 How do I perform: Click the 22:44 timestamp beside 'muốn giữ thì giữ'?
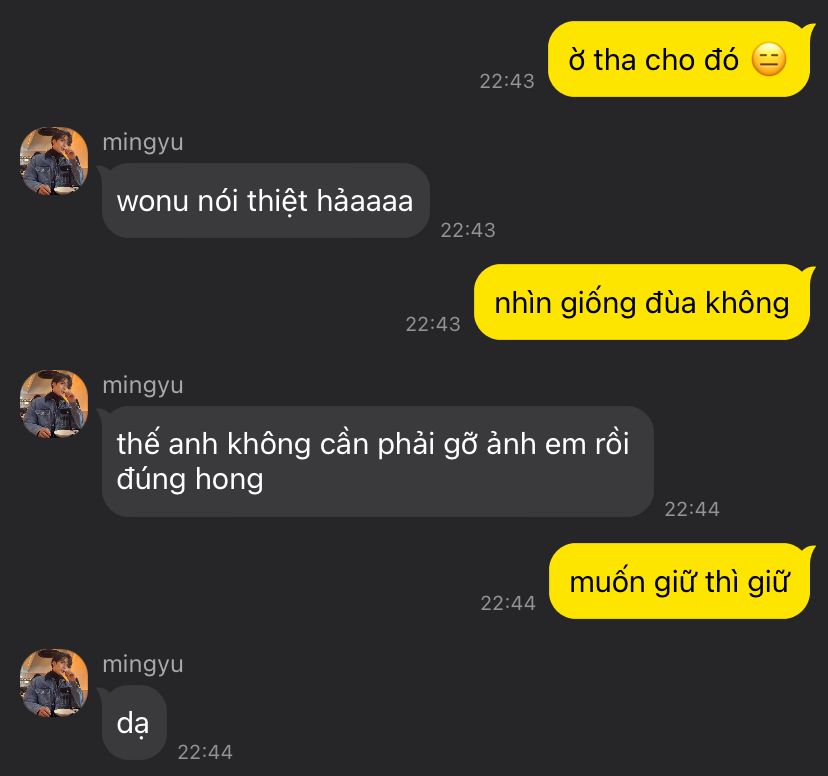[508, 603]
